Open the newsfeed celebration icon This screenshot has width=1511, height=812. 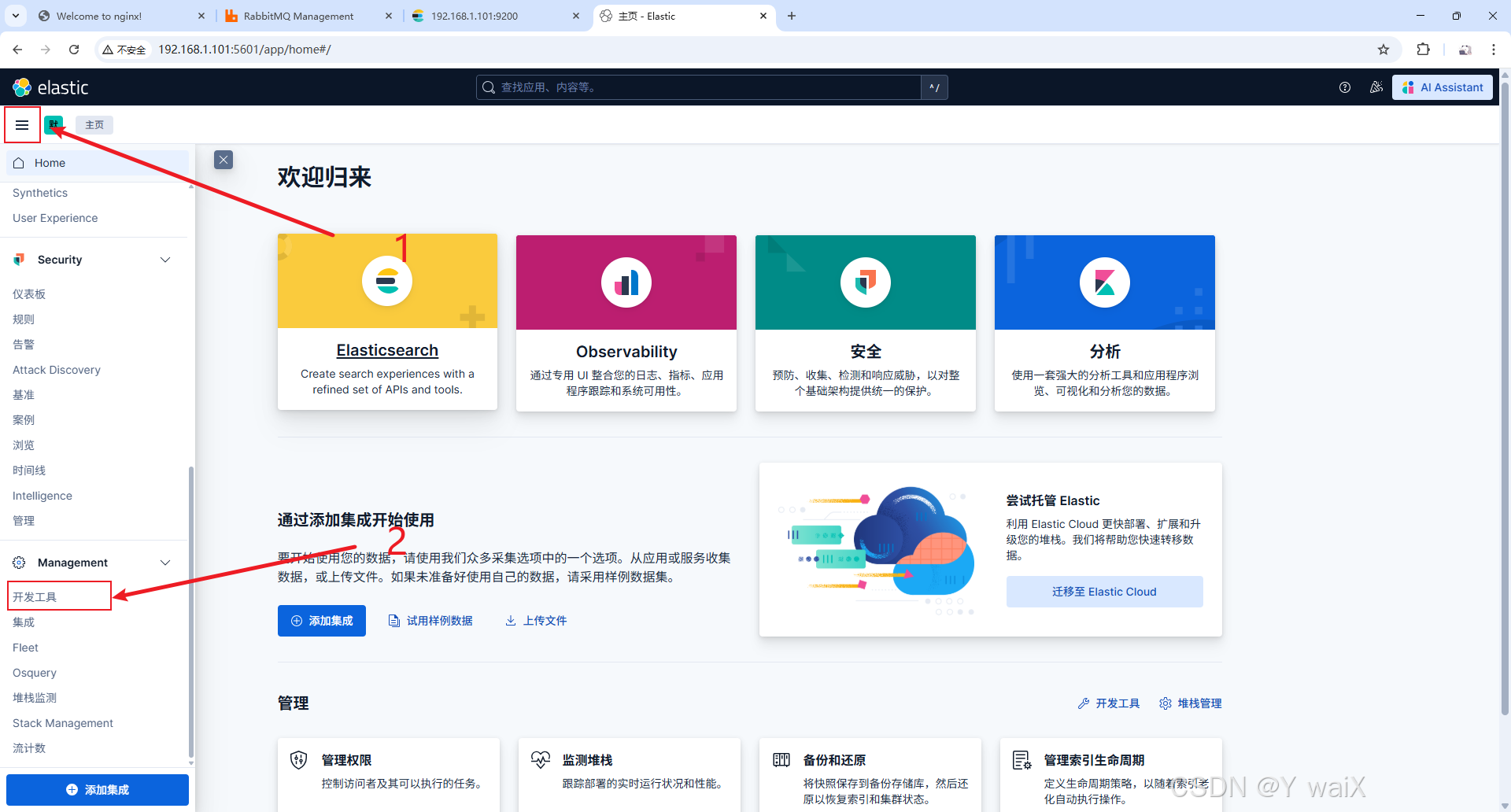pos(1376,87)
